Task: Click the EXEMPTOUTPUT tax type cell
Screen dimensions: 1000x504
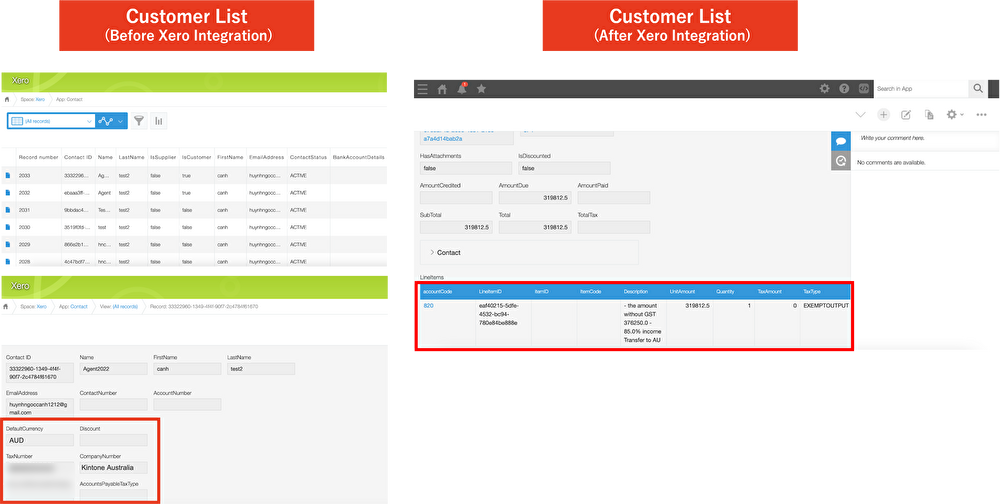Action: [x=826, y=306]
